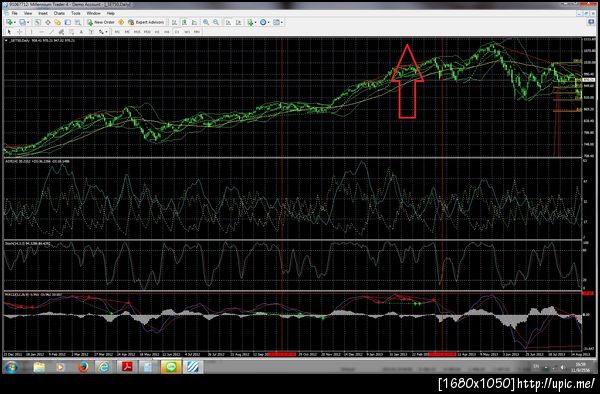Switch to H1 timeframe
Image resolution: width=600 pixels, height=394 pixels.
click(x=157, y=32)
